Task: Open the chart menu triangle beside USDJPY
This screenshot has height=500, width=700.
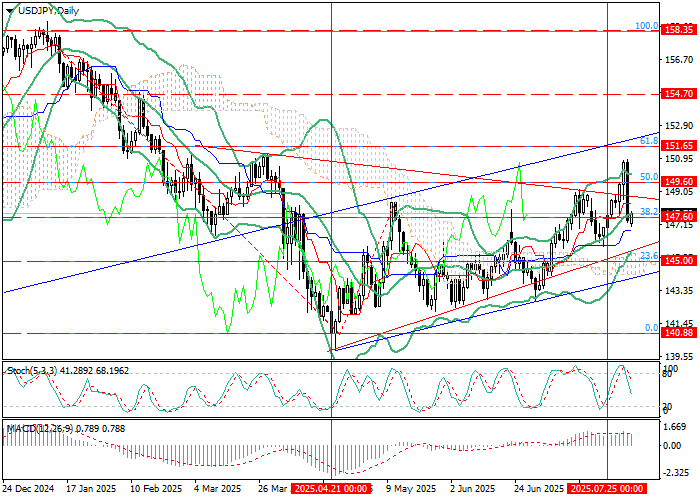Action: click(9, 11)
